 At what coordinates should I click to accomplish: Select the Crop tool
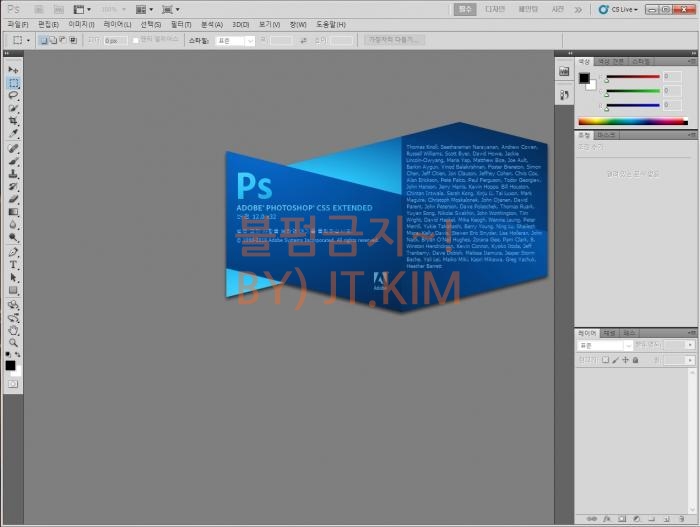(x=13, y=120)
